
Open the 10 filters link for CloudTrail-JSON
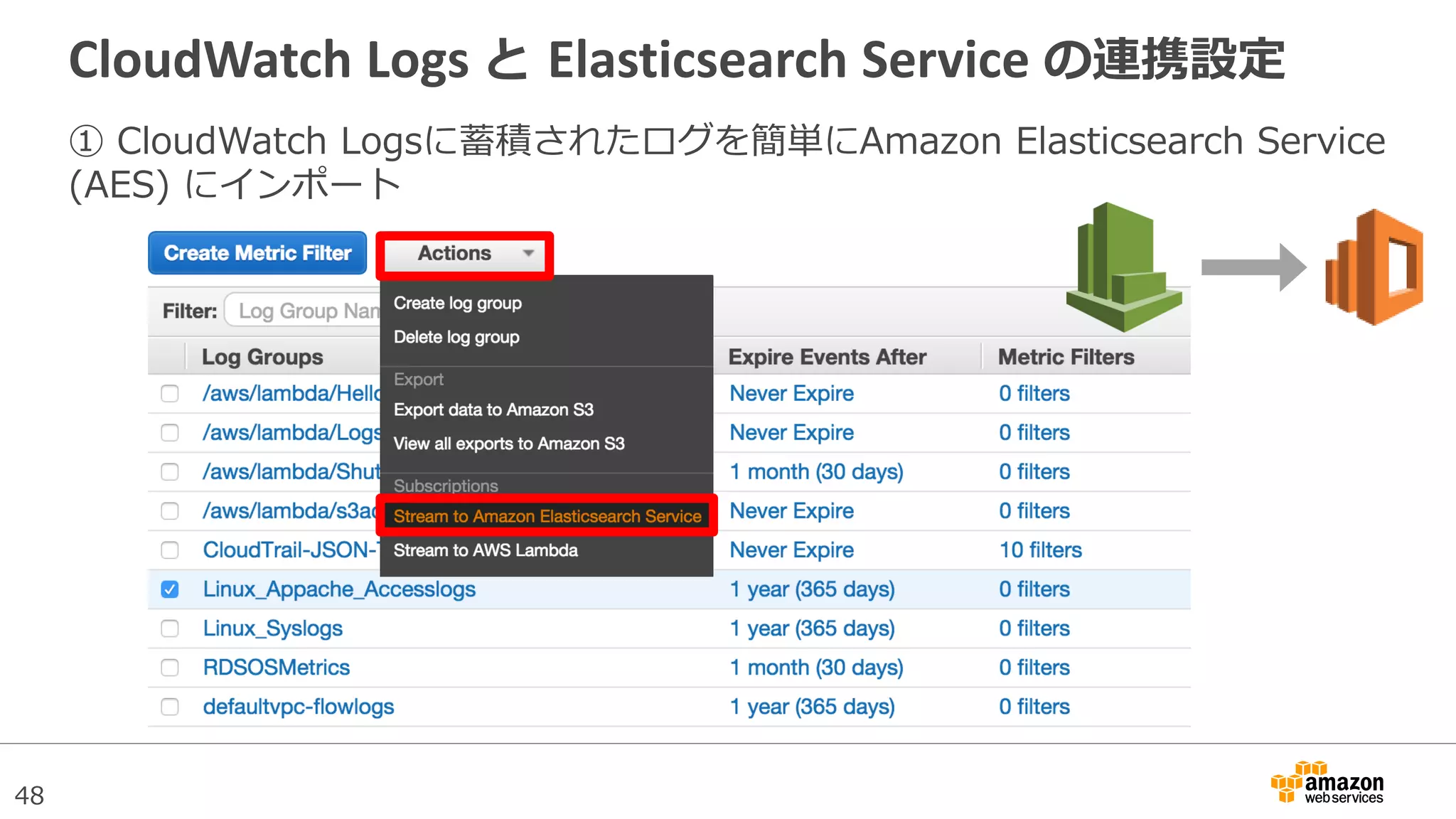pos(1041,550)
